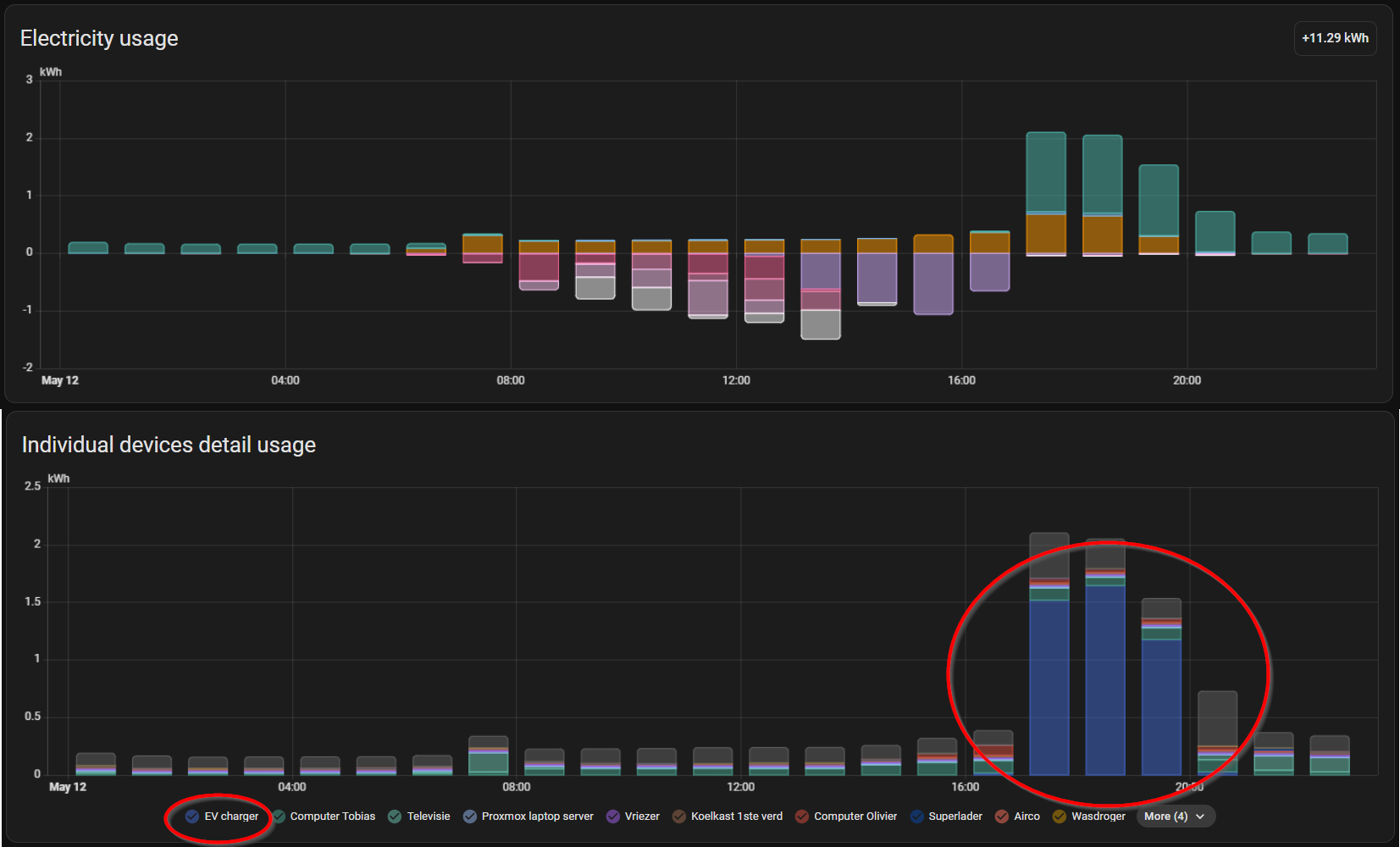The height and width of the screenshot is (847, 1400).
Task: Open the +11.29 kWh total badge
Action: (x=1335, y=38)
